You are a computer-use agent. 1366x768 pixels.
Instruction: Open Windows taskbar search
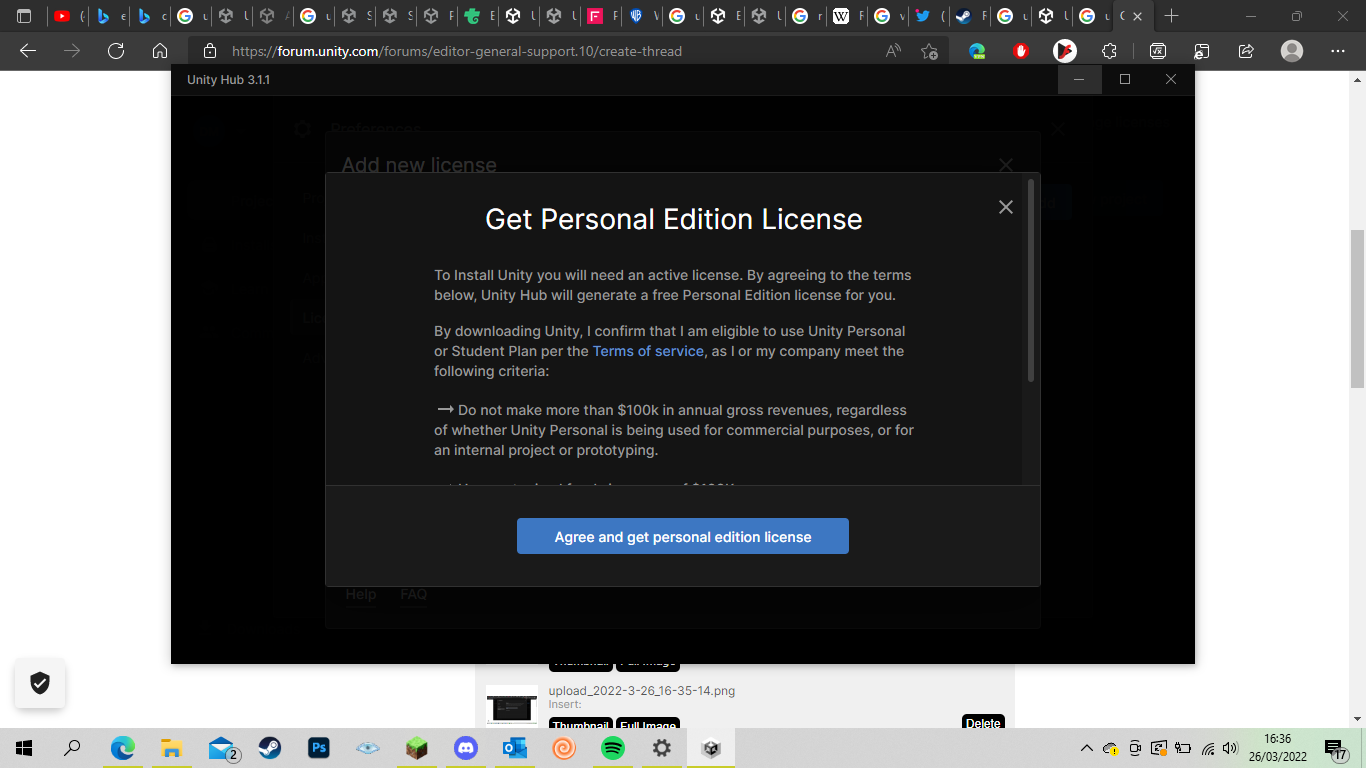click(x=72, y=748)
